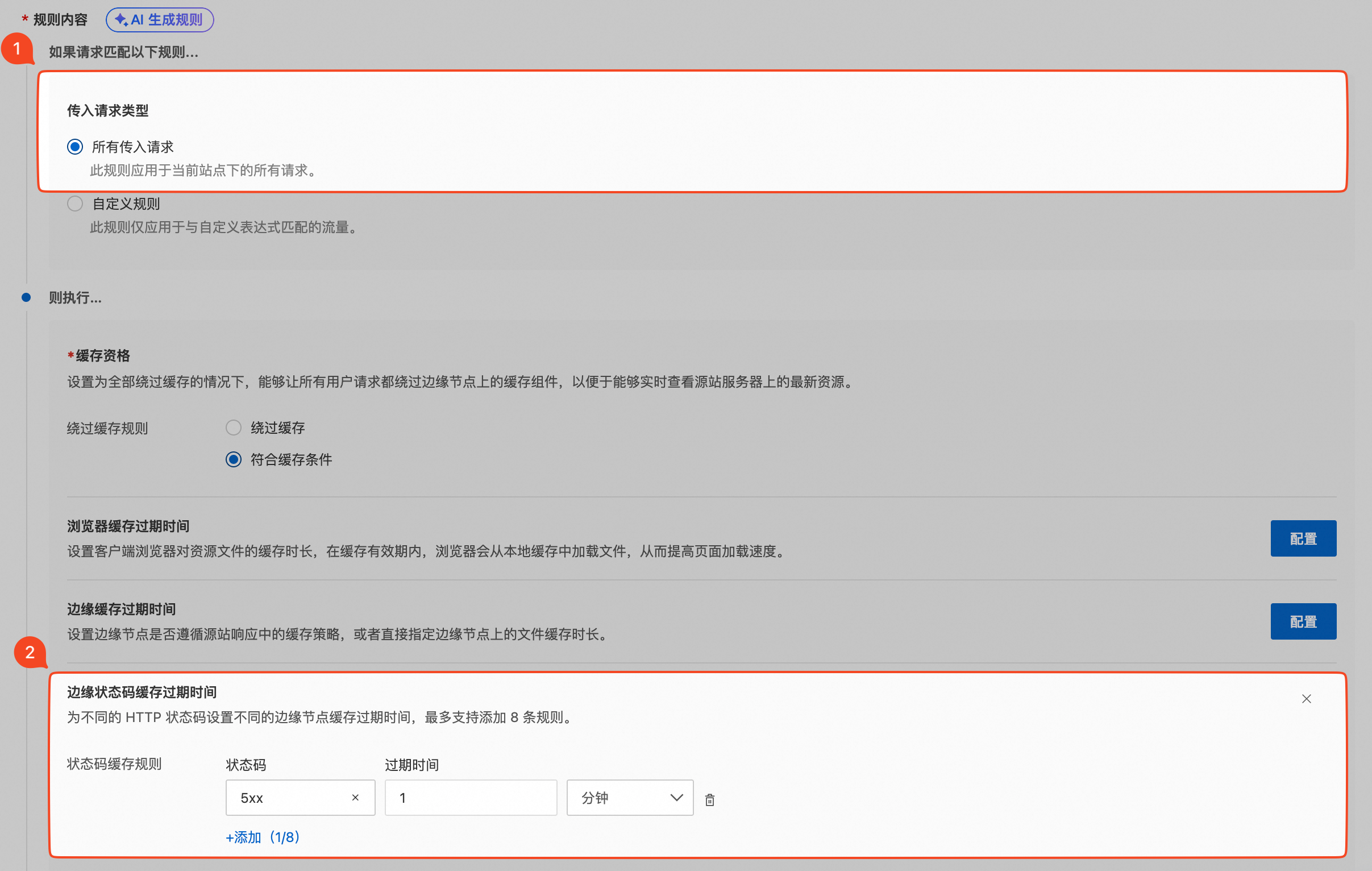Click the 如果请求匹配以下规则... heading
Screen dimensions: 1372x871
click(124, 52)
